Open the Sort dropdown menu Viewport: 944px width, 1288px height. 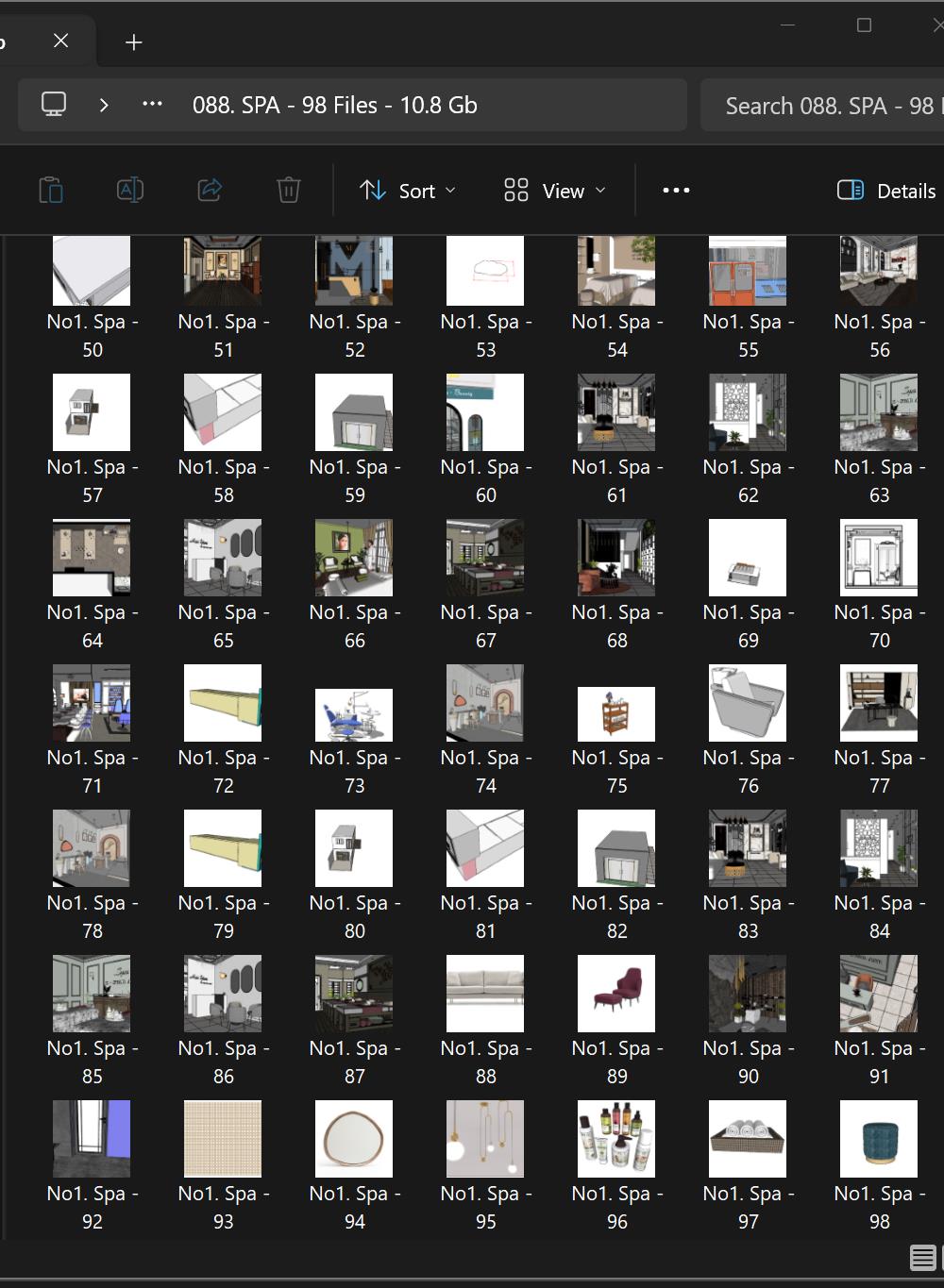click(x=408, y=191)
